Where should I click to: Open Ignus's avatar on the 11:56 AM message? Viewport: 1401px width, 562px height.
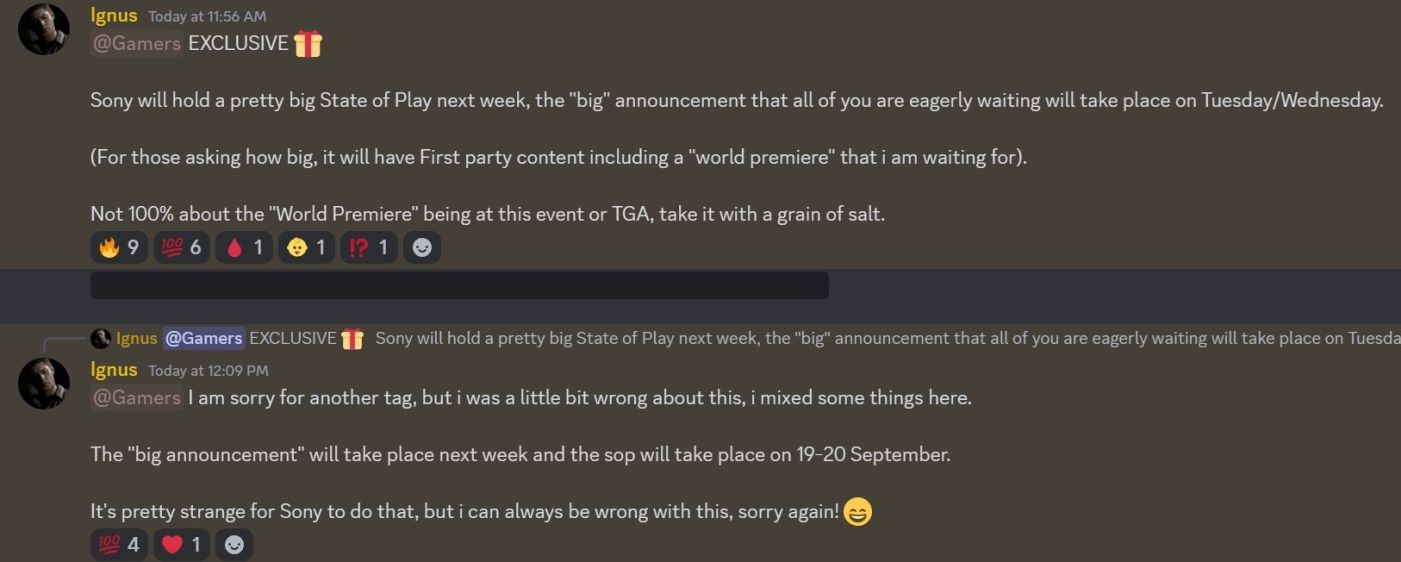click(44, 29)
